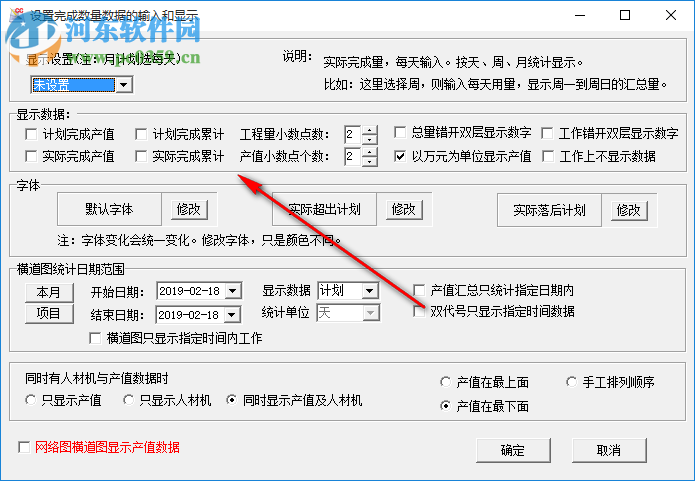The width and height of the screenshot is (695, 481).
Task: Increase 工程量小数点数 with up arrow
Action: [x=370, y=130]
